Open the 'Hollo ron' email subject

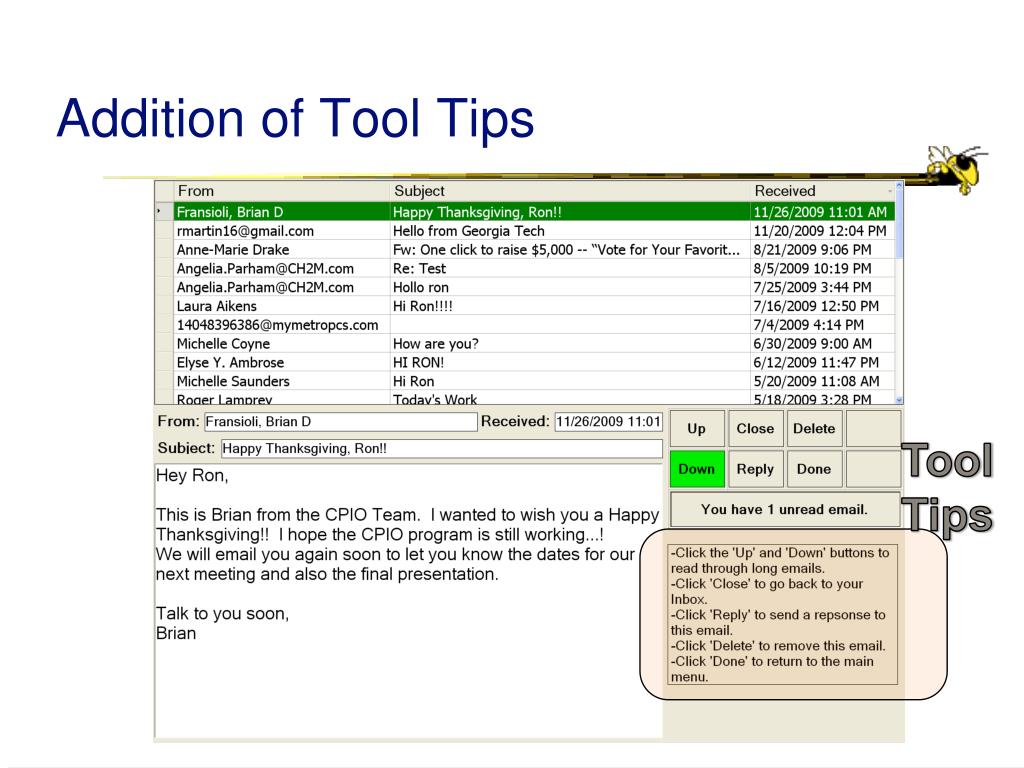coord(570,287)
